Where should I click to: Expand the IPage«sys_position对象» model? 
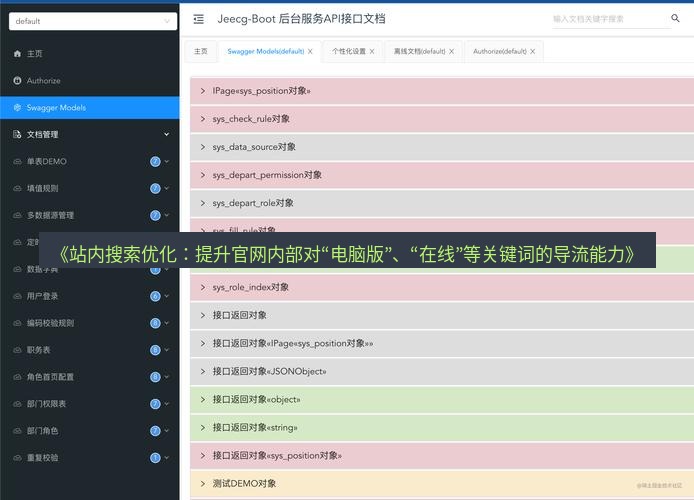click(x=442, y=91)
